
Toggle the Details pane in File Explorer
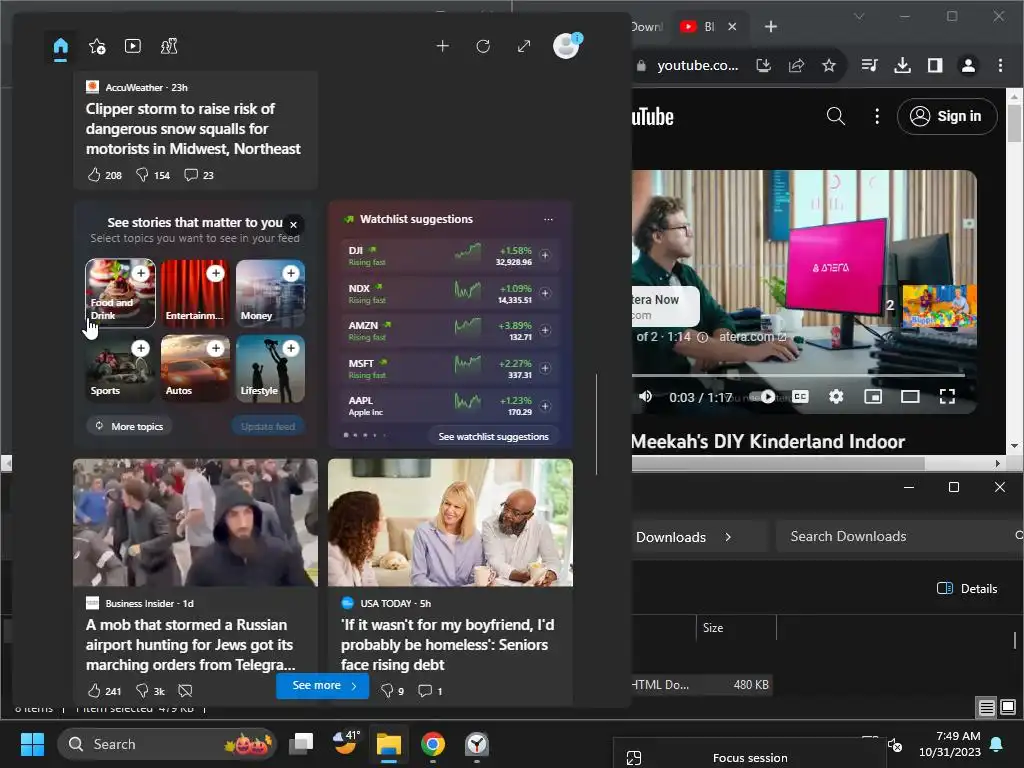(967, 588)
